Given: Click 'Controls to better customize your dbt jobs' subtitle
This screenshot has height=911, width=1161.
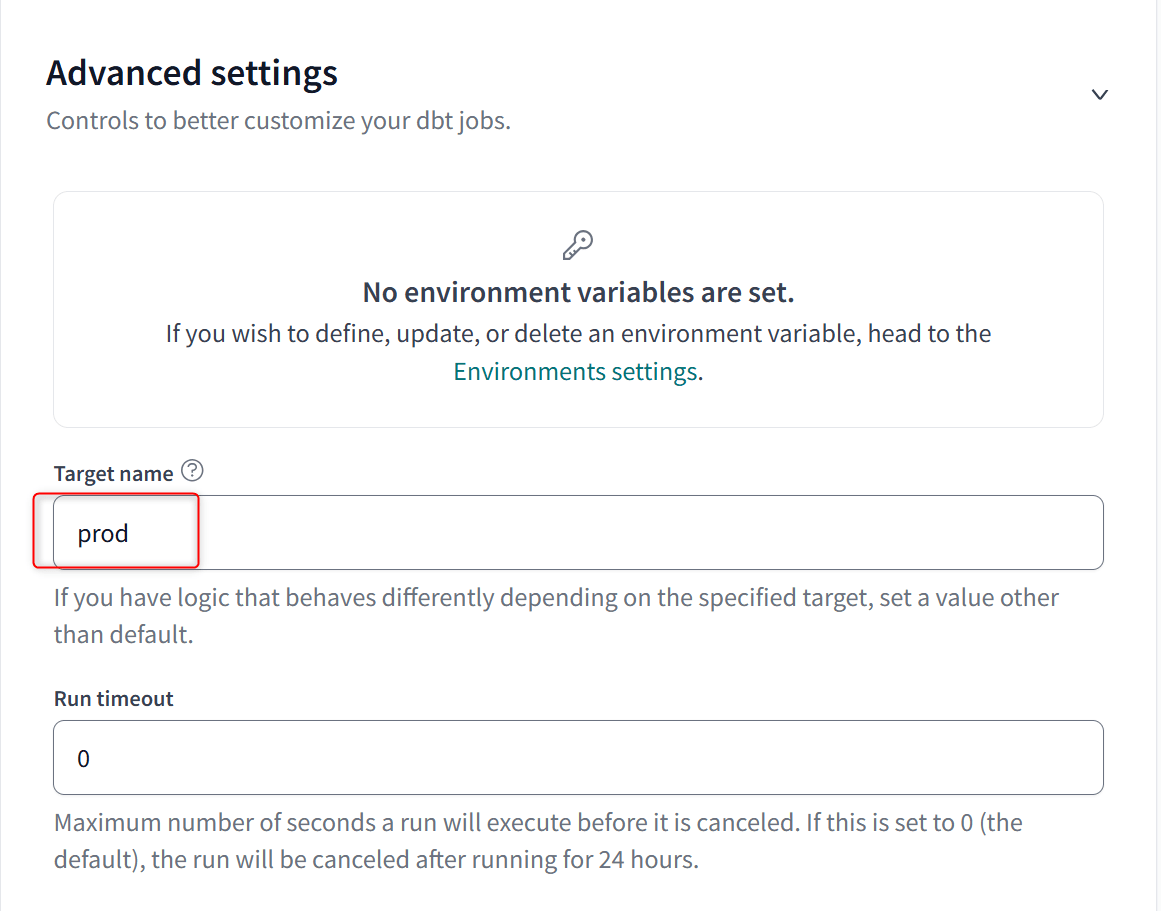Looking at the screenshot, I should coord(278,121).
